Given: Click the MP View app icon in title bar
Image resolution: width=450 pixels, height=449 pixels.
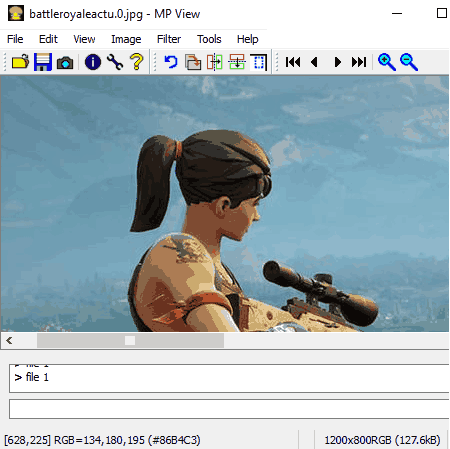Looking at the screenshot, I should point(16,13).
